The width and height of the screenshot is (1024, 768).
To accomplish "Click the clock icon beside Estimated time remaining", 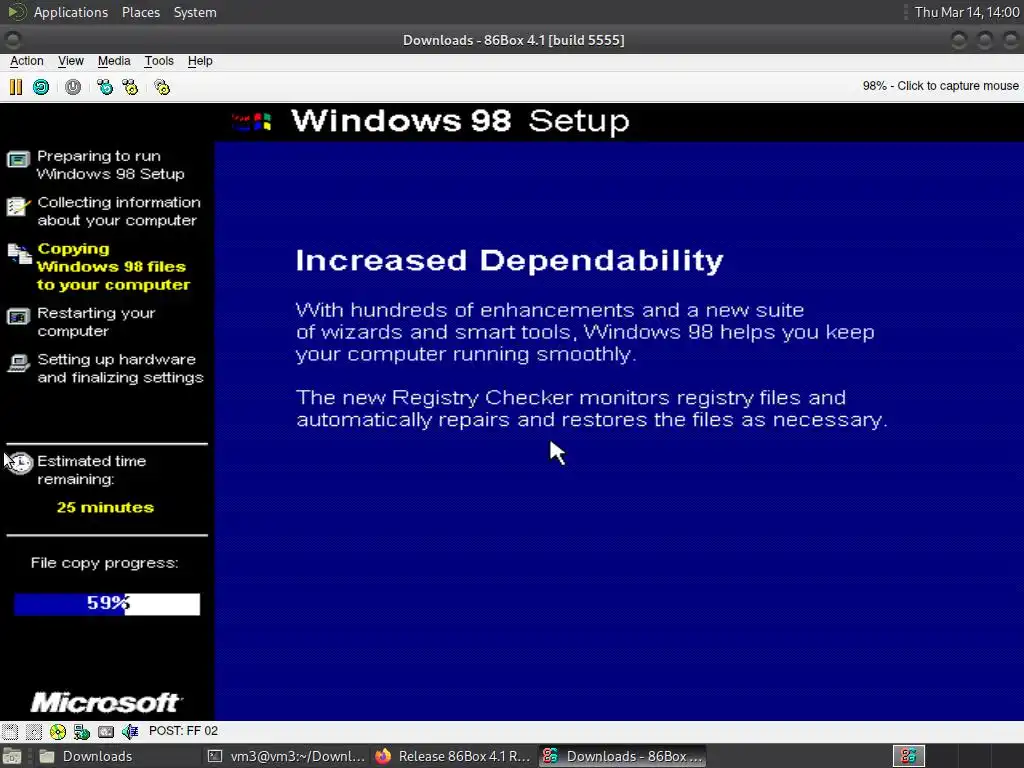I will [20, 462].
